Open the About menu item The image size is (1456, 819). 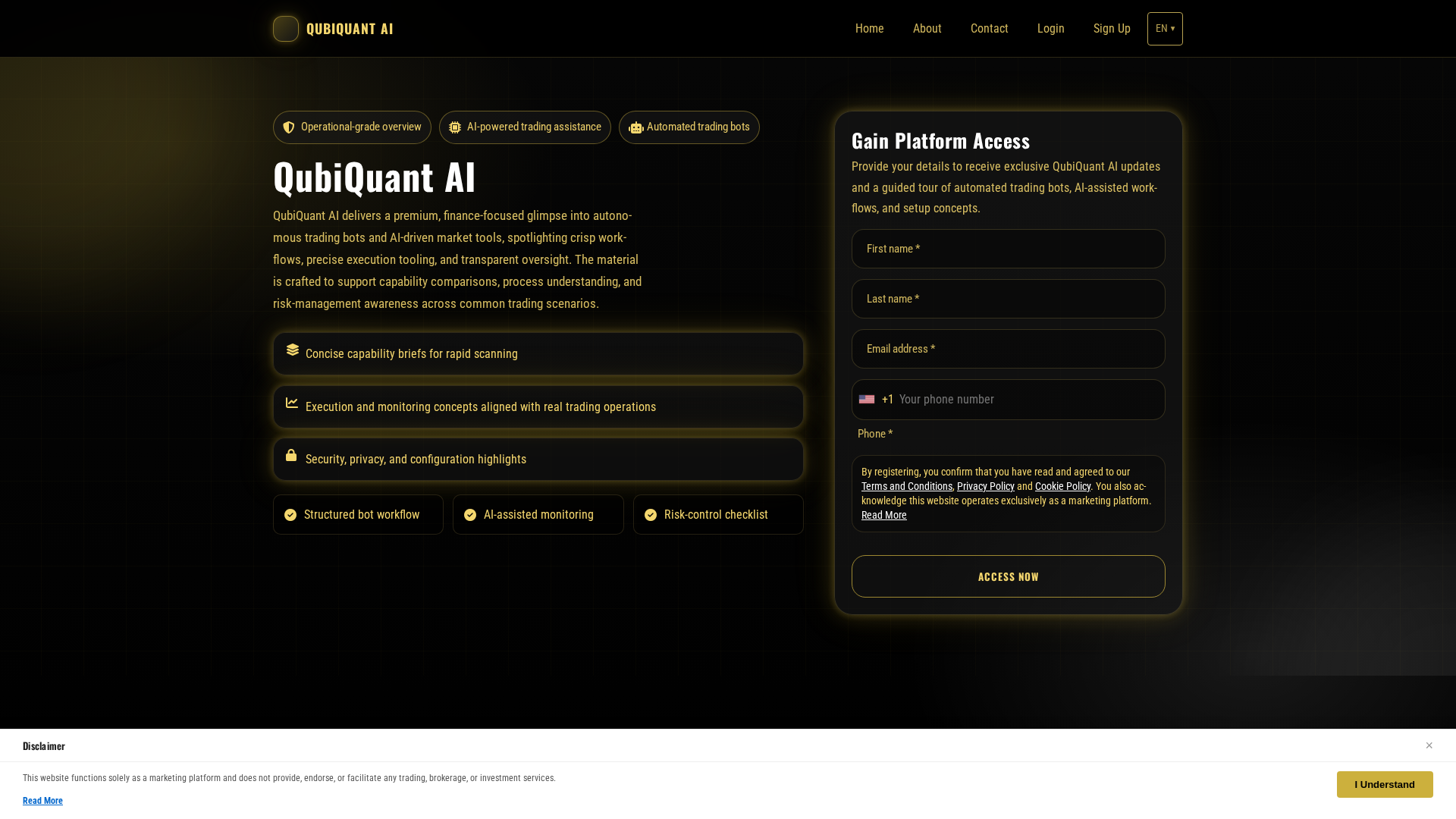pos(927,29)
